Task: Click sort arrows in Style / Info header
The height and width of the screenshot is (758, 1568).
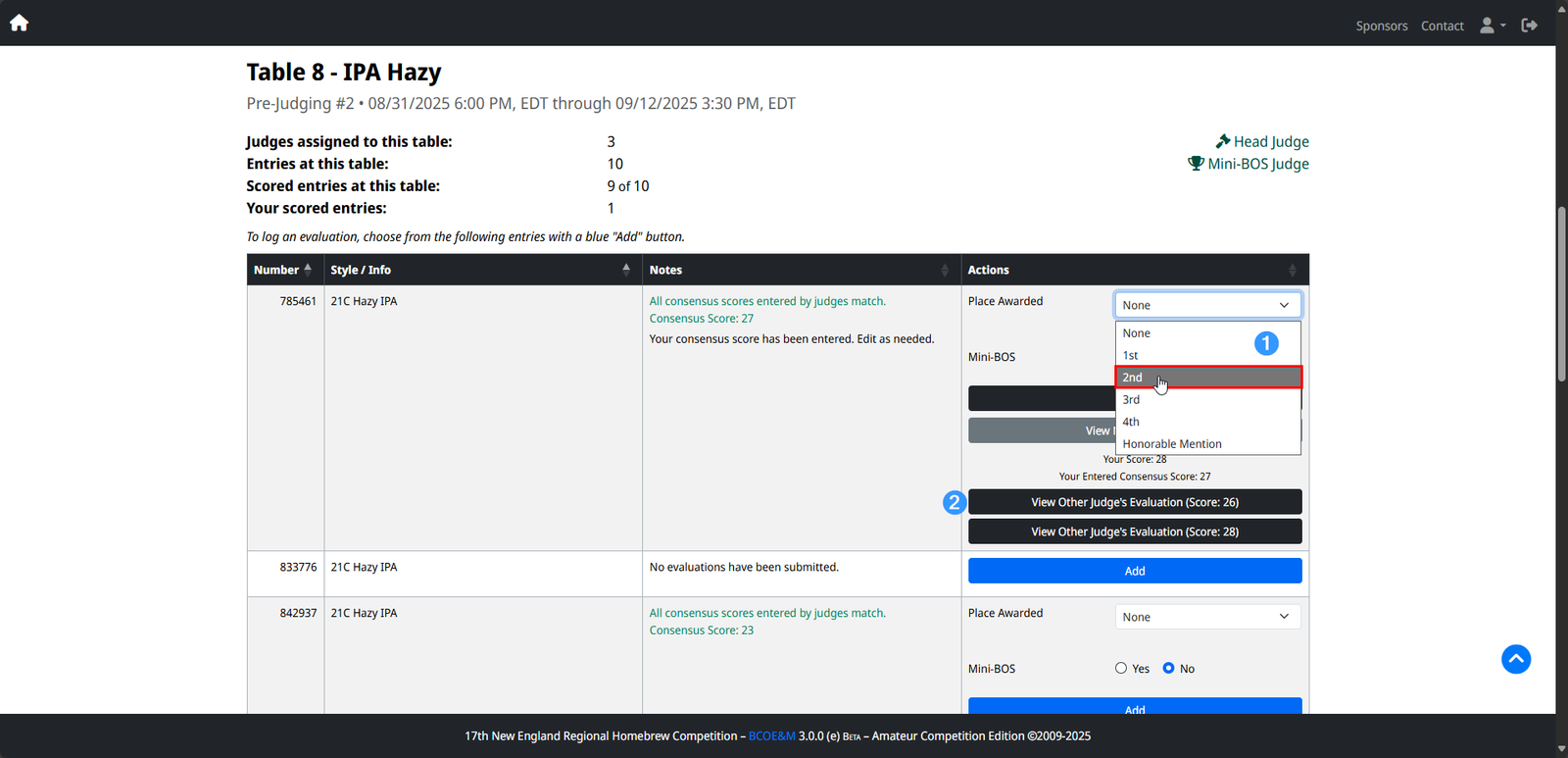Action: pyautogui.click(x=626, y=270)
